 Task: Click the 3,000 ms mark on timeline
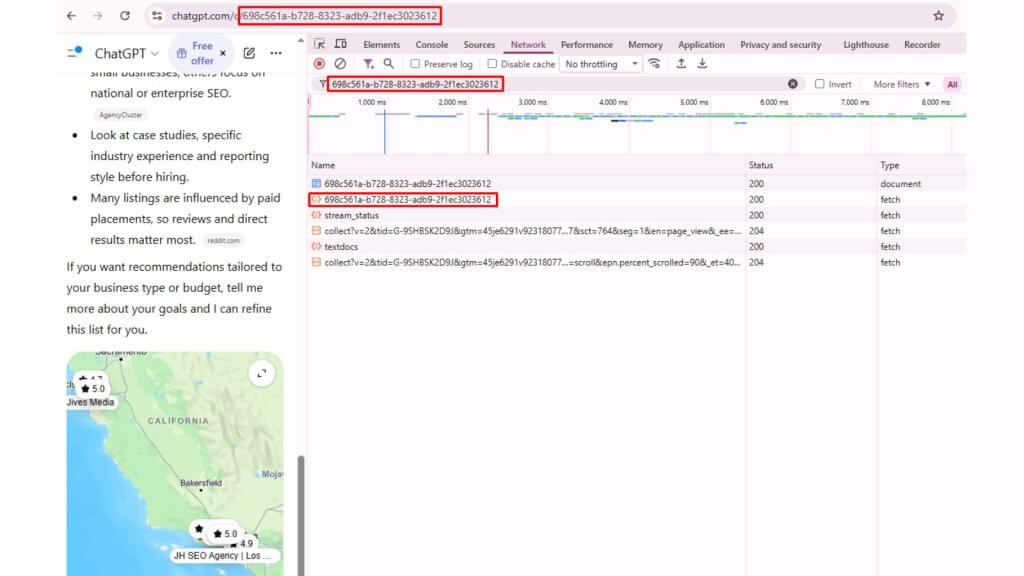click(532, 103)
